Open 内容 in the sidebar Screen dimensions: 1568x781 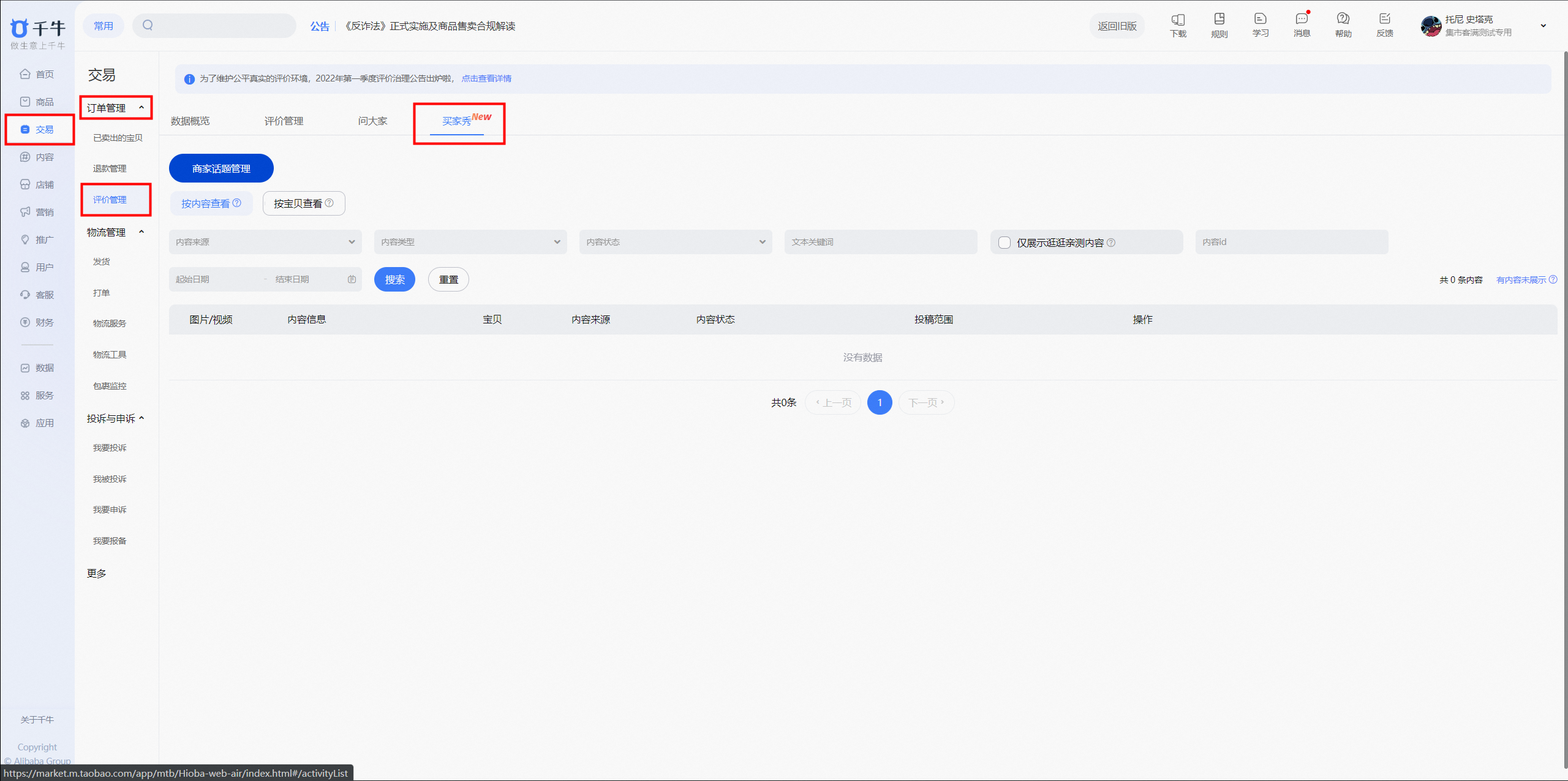[x=37, y=157]
